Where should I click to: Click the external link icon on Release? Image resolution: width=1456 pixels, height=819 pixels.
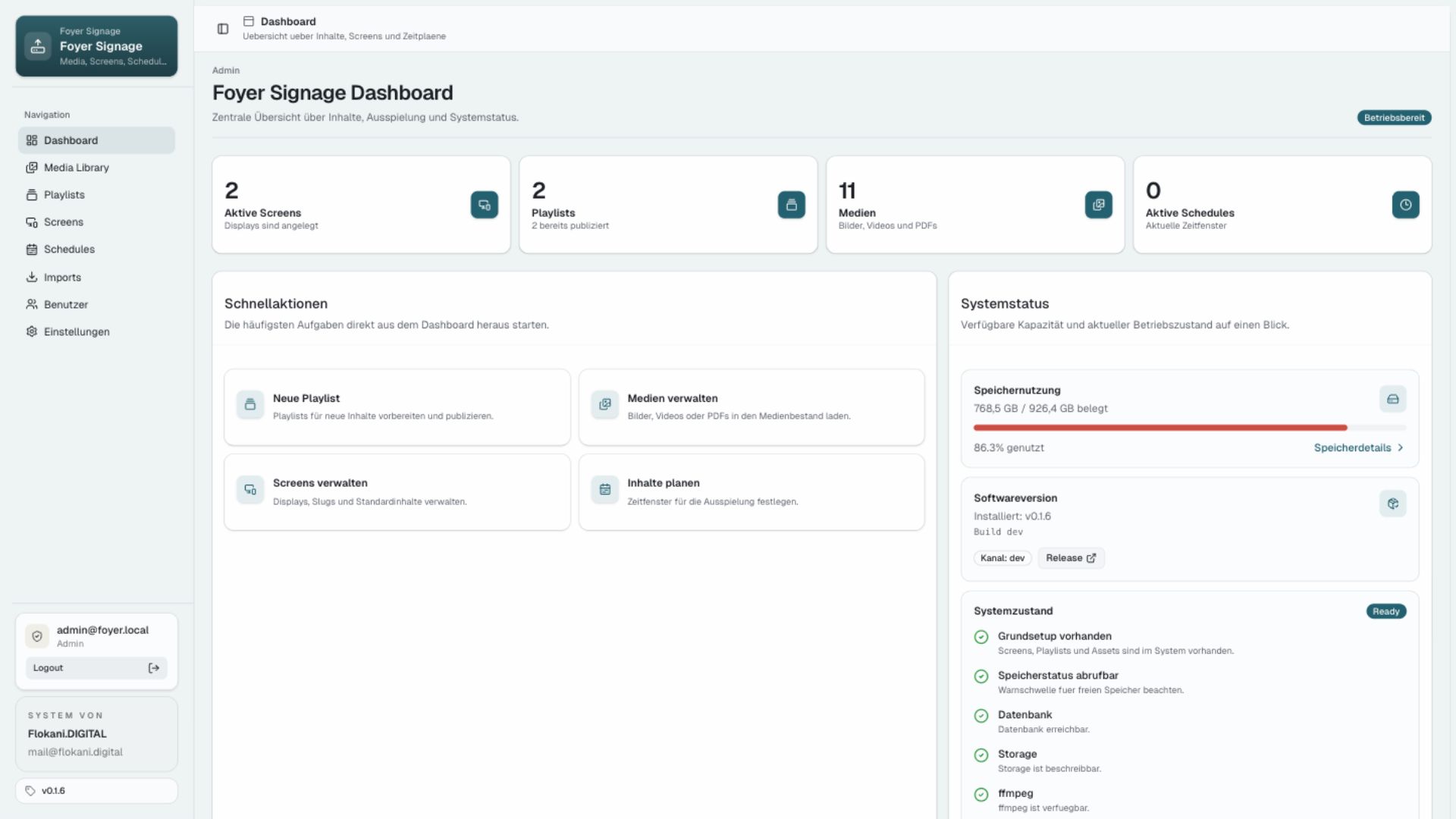tap(1091, 558)
